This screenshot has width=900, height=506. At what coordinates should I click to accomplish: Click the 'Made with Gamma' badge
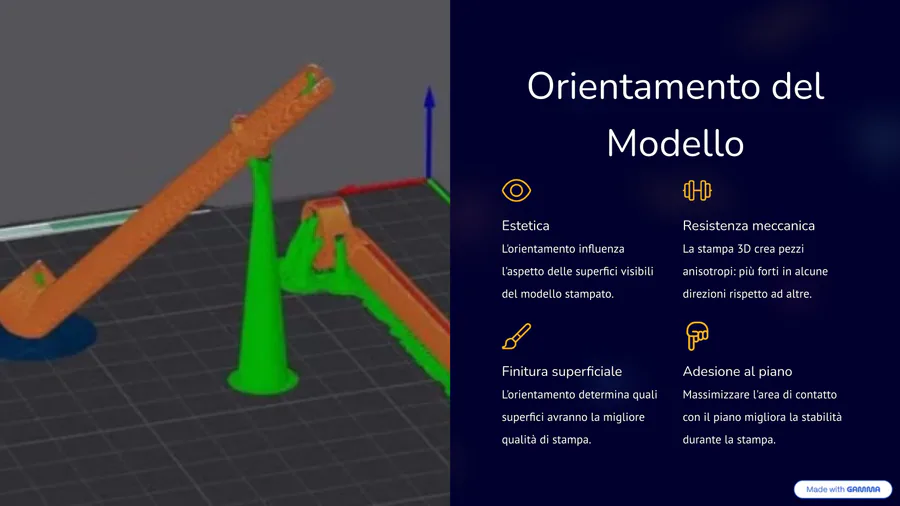[x=842, y=489]
